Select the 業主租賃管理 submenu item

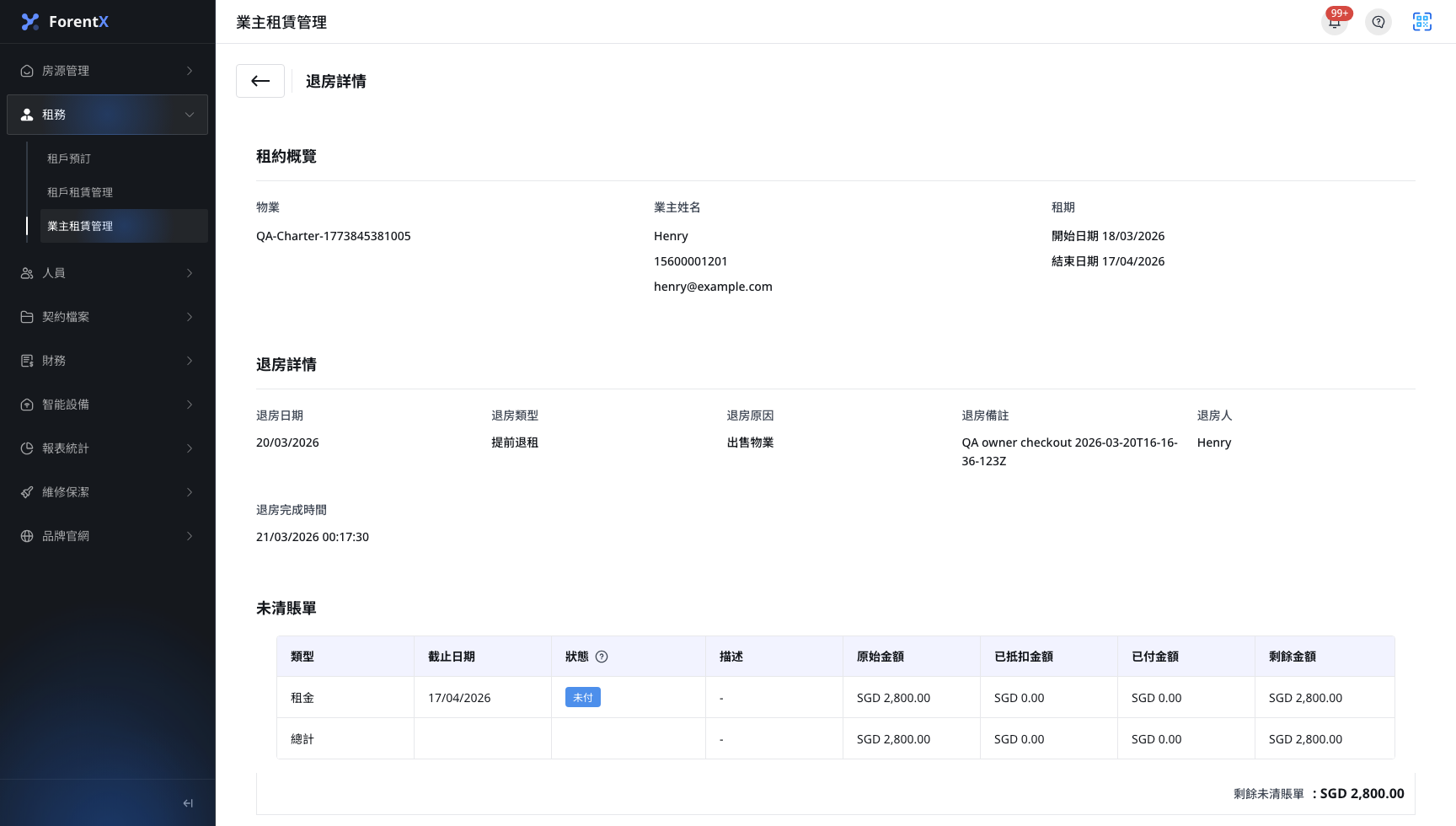124,226
